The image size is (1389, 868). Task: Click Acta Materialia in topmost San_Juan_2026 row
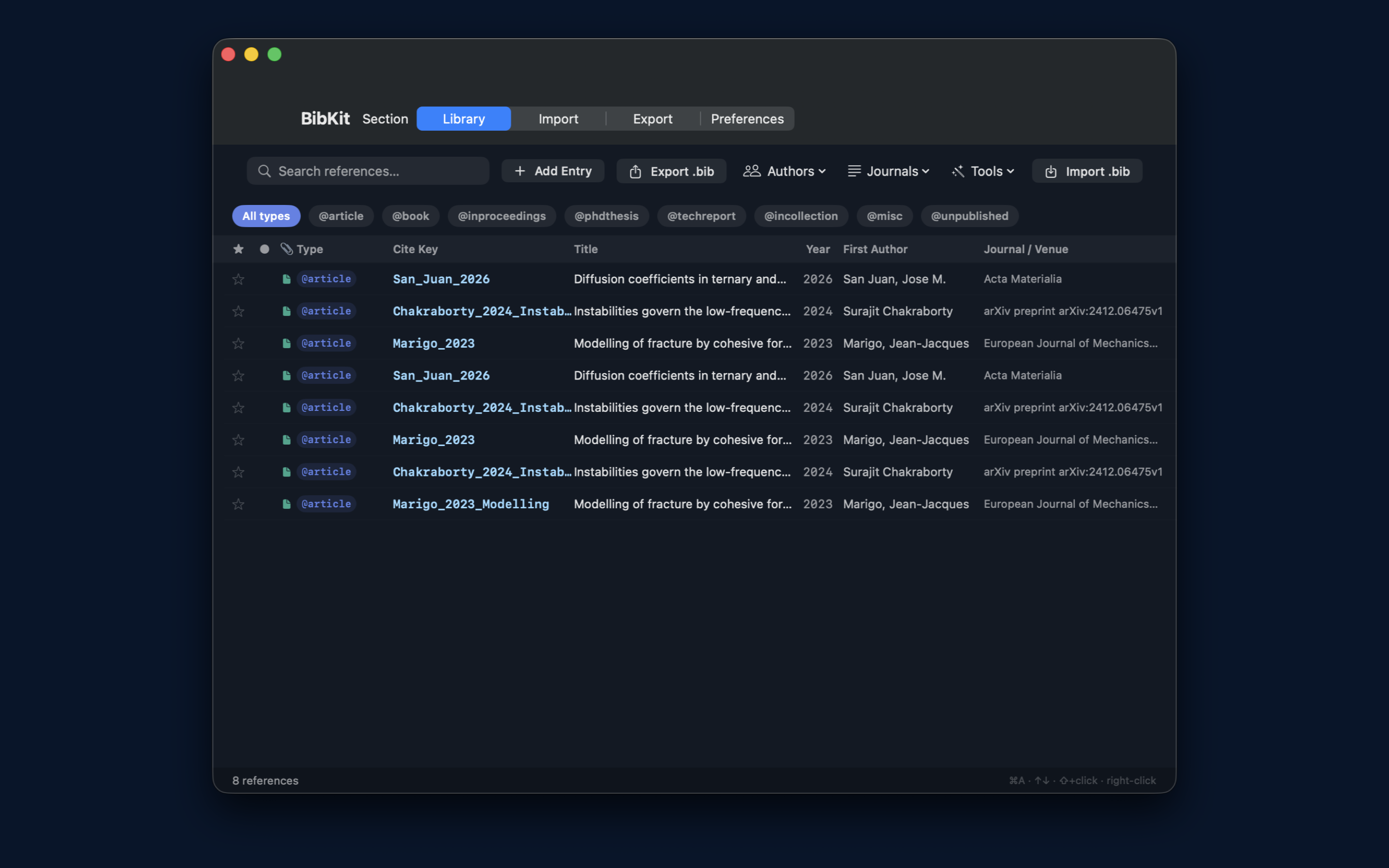[x=1022, y=279]
